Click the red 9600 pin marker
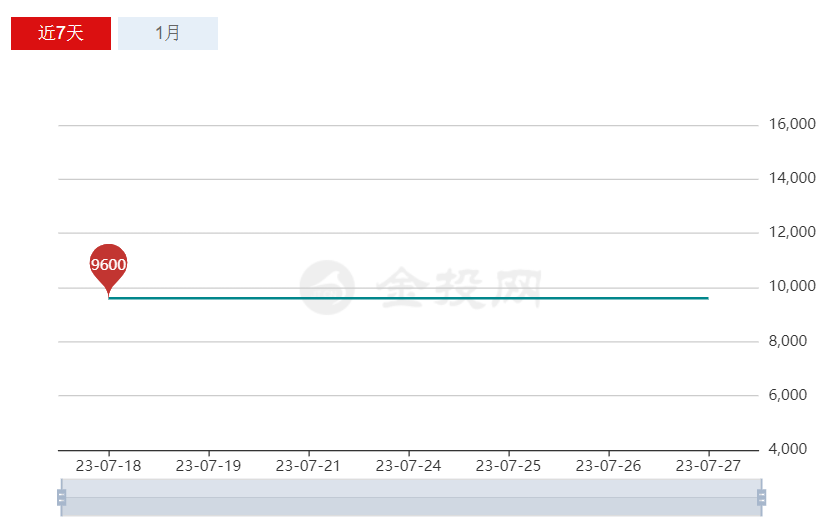Viewport: 831px width, 529px height. pos(108,265)
